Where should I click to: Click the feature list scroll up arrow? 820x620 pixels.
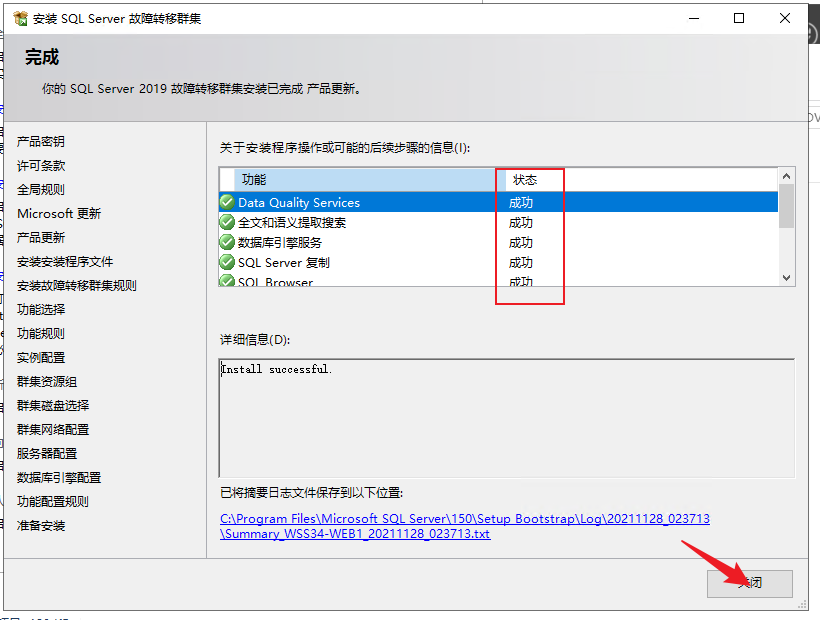pos(786,177)
